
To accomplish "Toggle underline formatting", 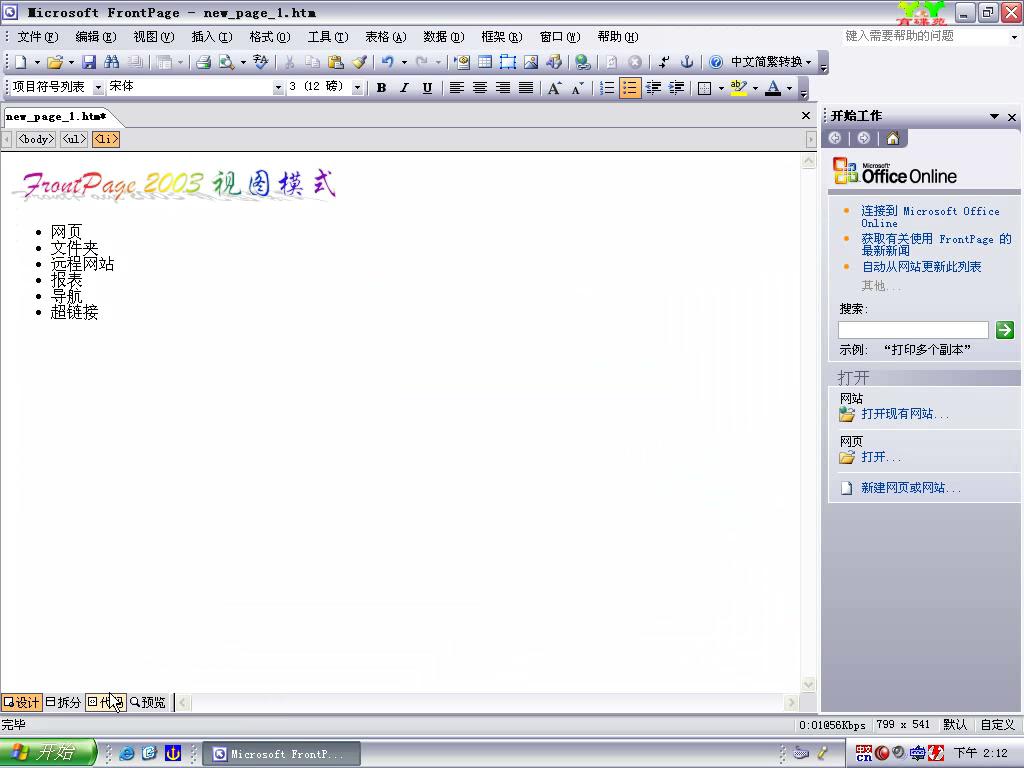I will point(427,88).
